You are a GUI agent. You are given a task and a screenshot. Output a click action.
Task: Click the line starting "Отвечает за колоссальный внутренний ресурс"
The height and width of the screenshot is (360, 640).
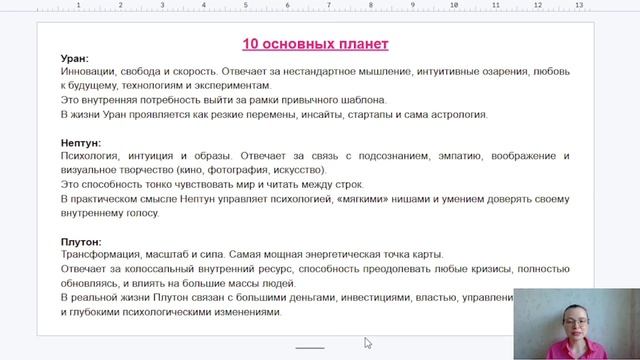[315, 269]
